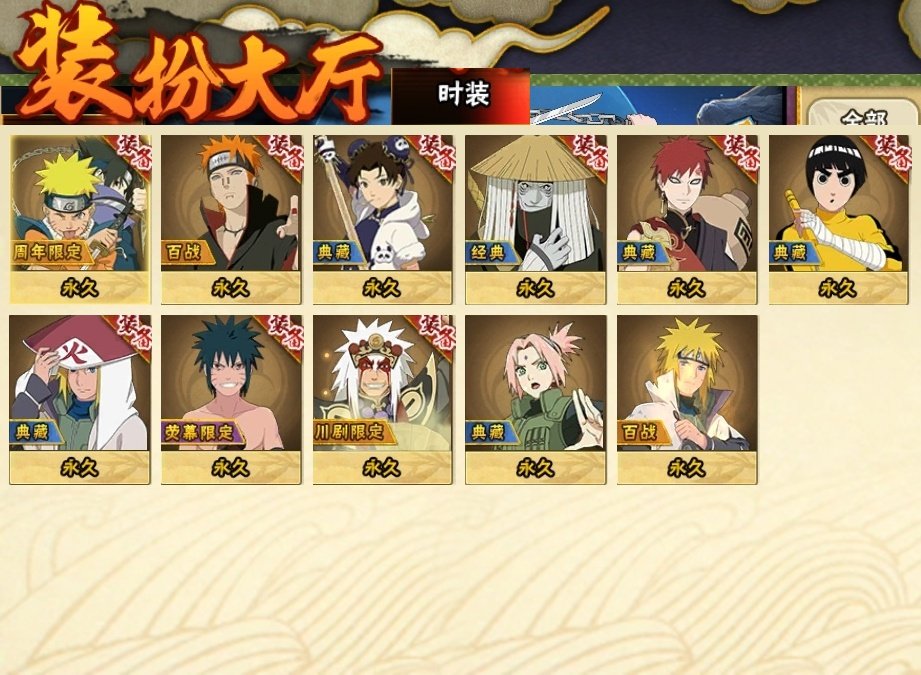This screenshot has height=675, width=921.
Task: Select the red-haired Gaara 典藏 costume
Action: tap(687, 219)
